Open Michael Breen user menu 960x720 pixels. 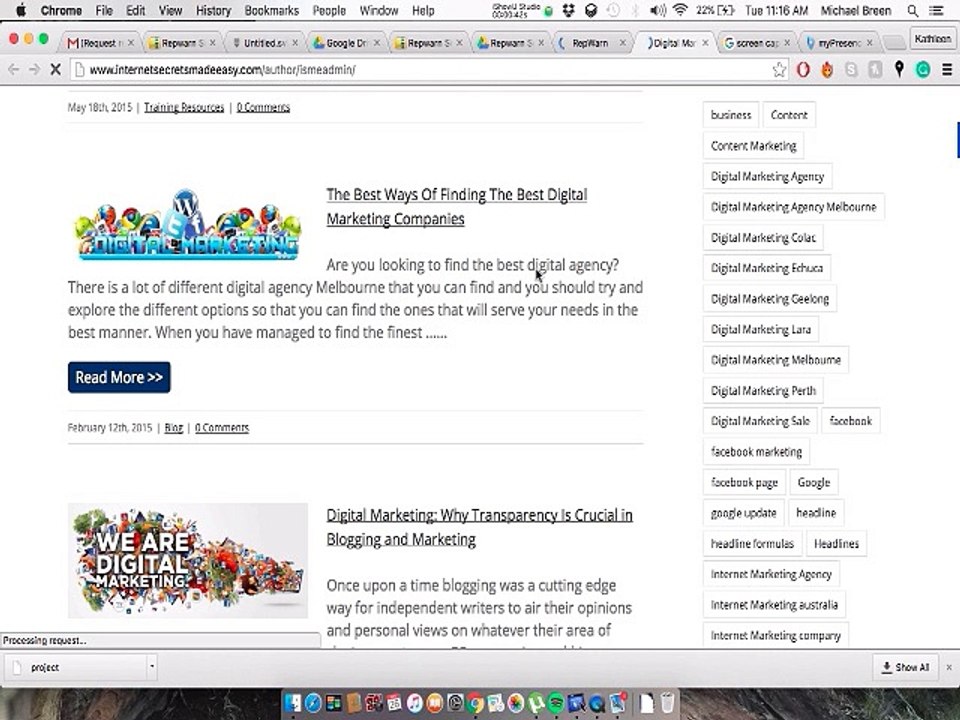coord(856,10)
